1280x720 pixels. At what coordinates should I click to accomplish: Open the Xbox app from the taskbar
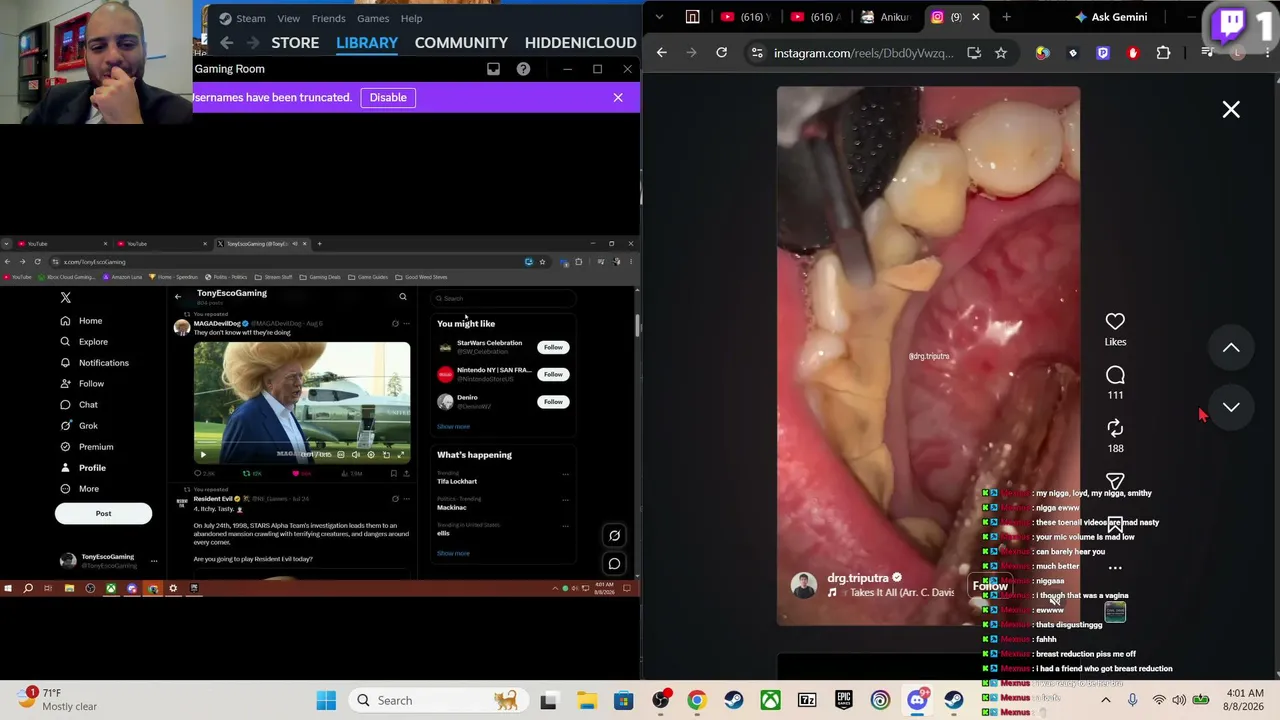click(770, 700)
